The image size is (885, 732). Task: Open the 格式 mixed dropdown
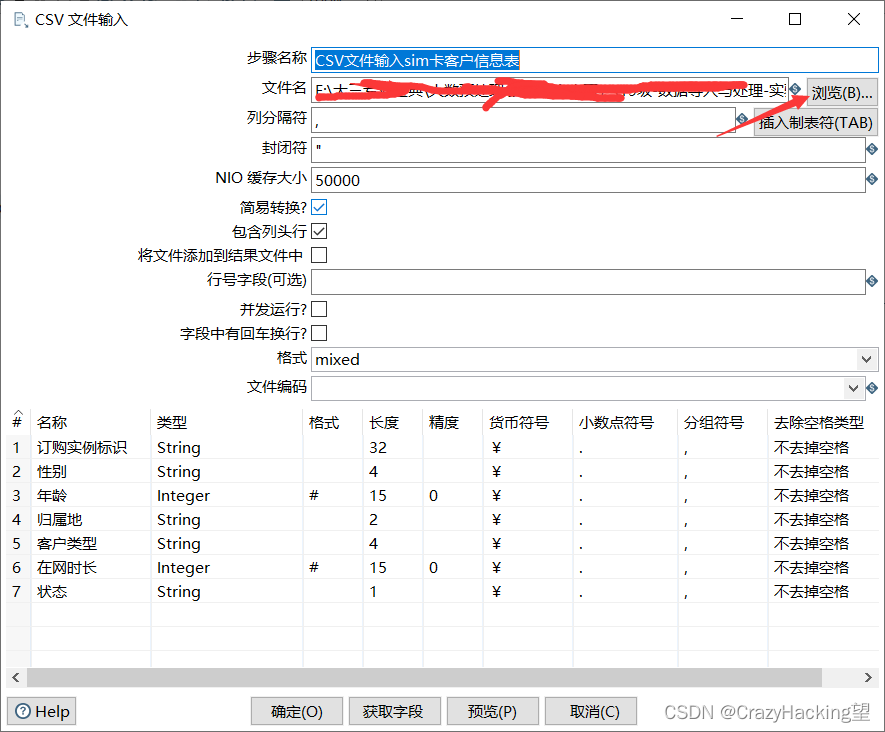pyautogui.click(x=866, y=359)
